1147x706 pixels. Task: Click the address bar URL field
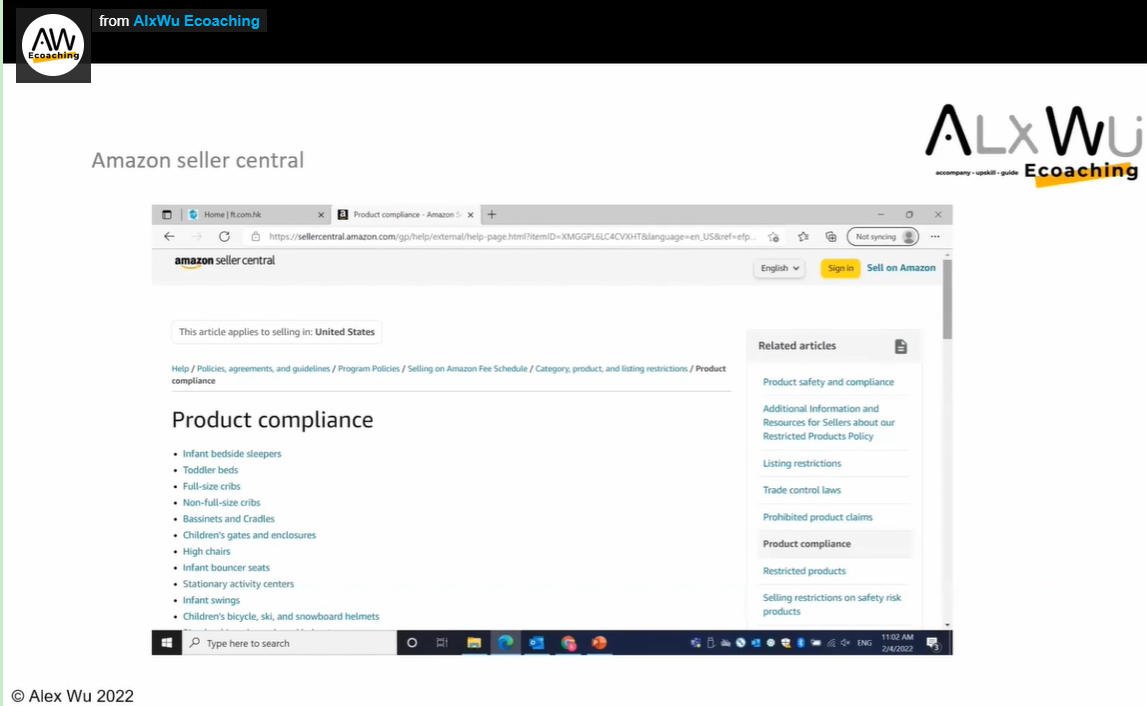(x=512, y=236)
